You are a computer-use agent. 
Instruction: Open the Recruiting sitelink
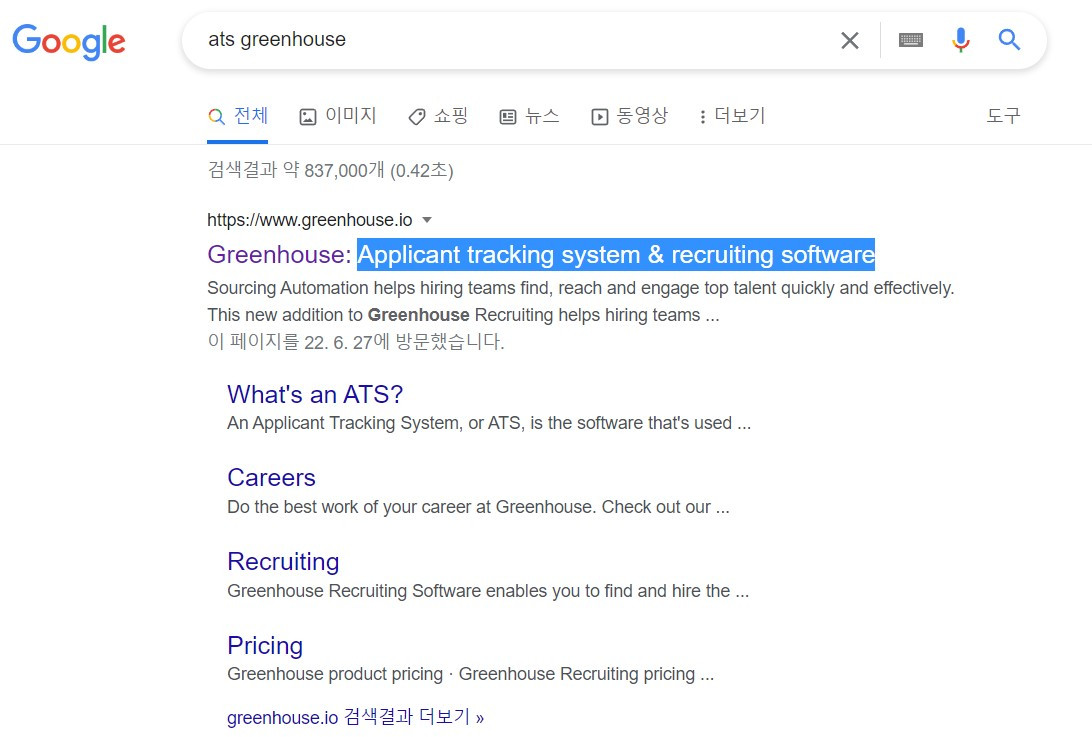(283, 561)
